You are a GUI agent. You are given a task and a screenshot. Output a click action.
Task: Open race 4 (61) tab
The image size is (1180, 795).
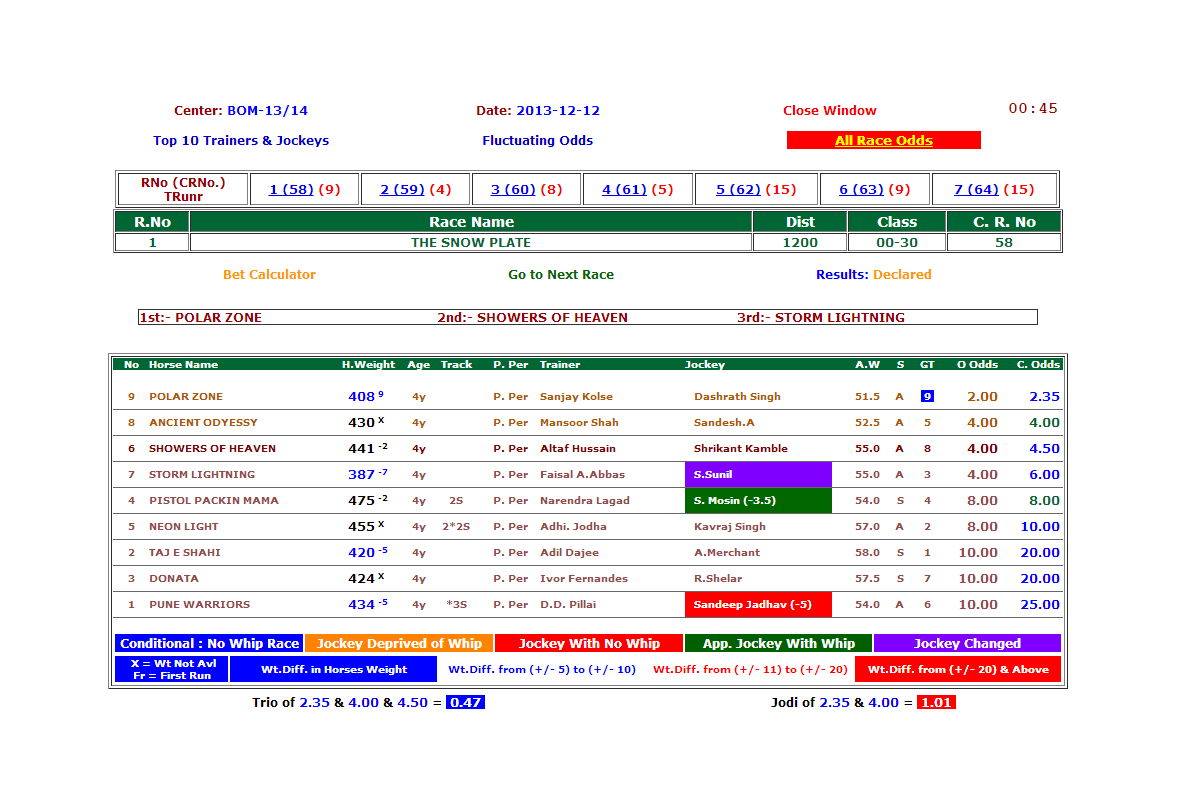[625, 190]
